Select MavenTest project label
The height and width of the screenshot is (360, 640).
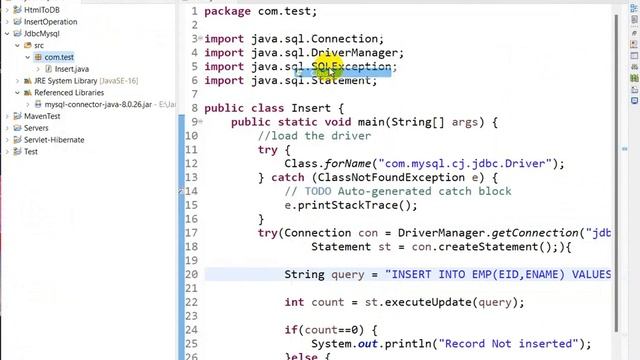tap(42, 116)
